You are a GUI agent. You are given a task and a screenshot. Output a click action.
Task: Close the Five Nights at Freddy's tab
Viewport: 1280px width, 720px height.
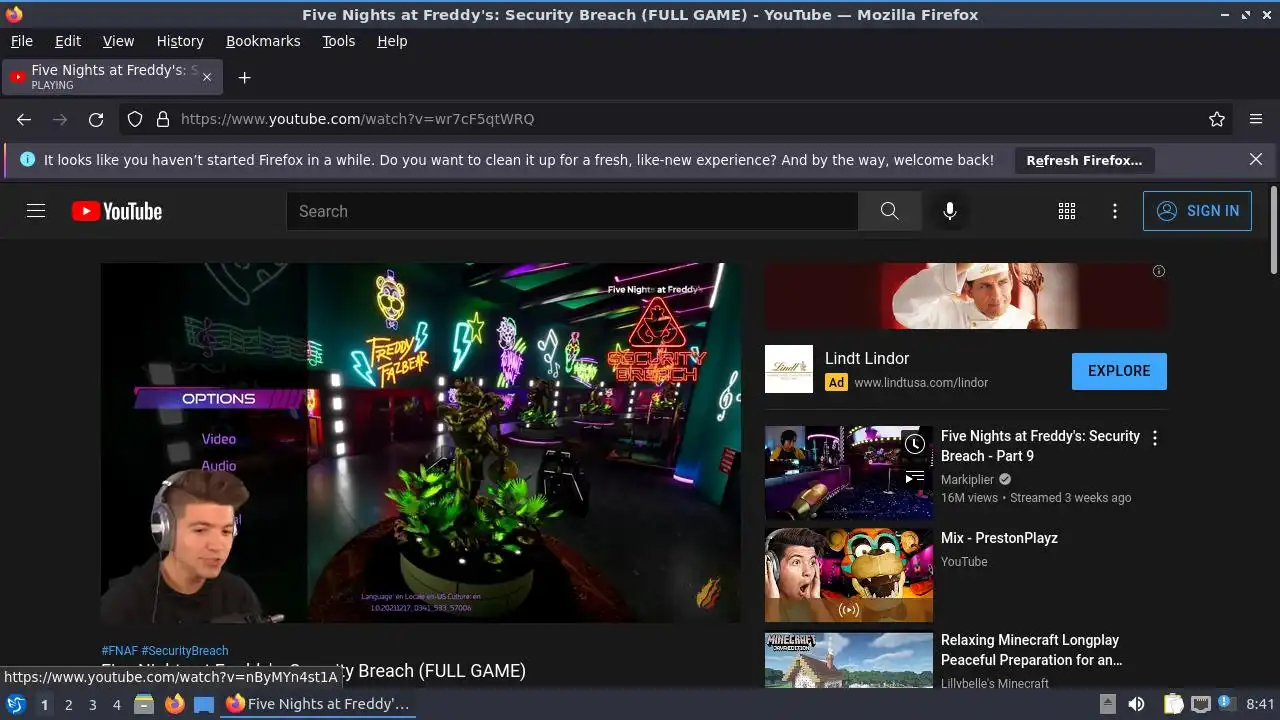[x=207, y=77]
